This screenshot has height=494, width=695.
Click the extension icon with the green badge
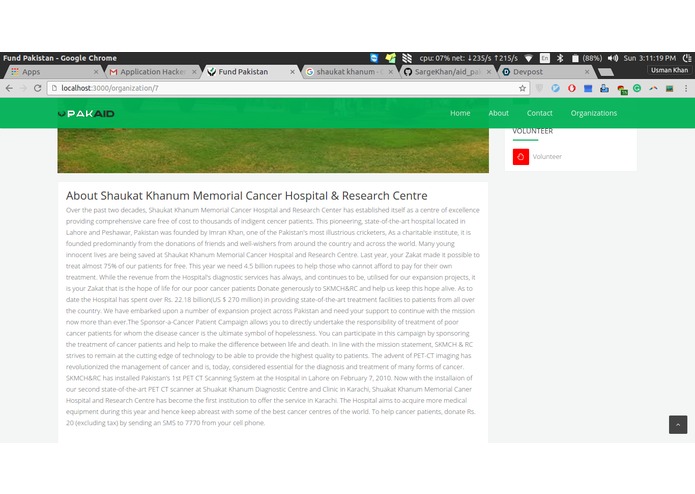point(622,89)
